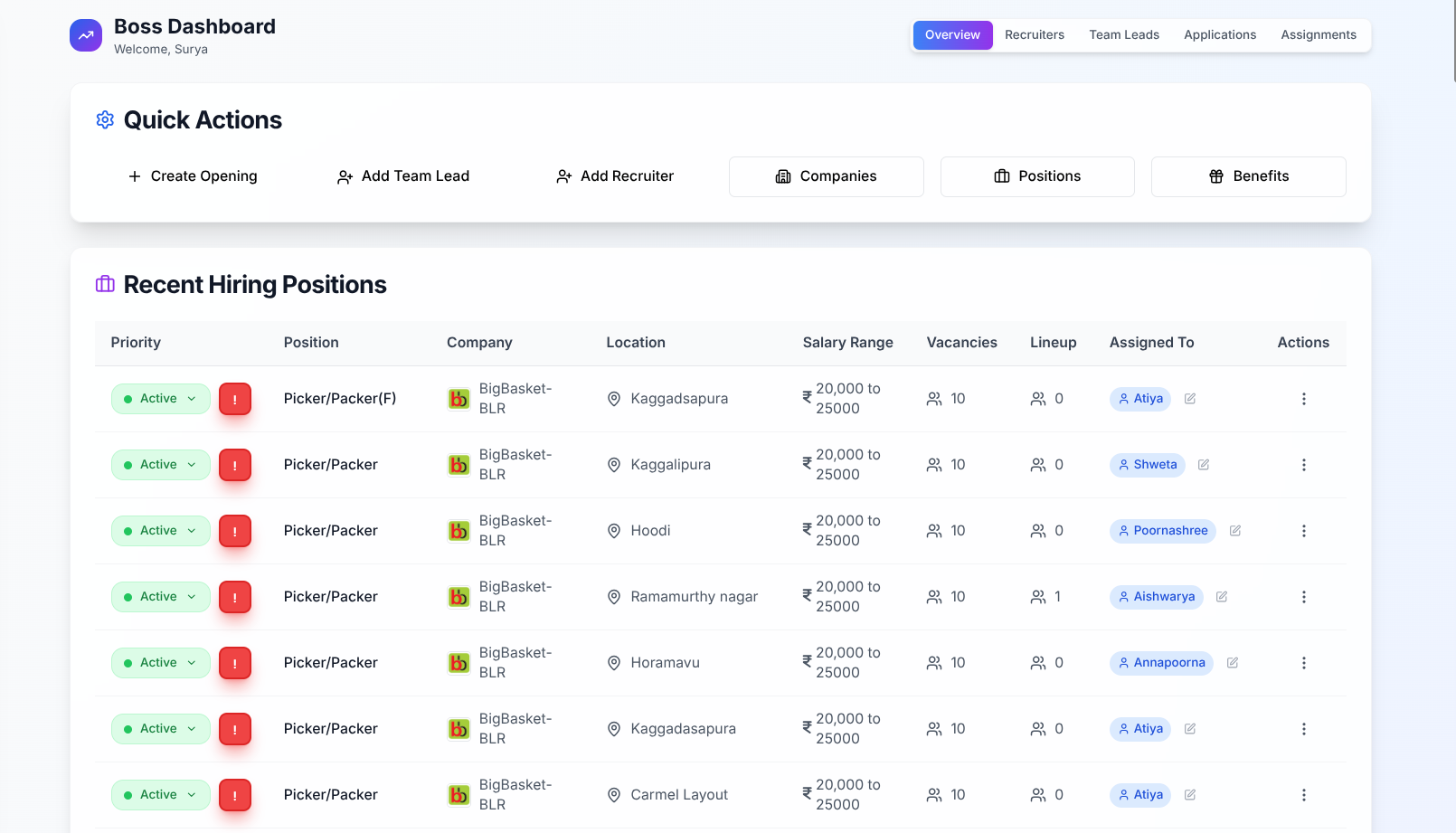
Task: Click edit icon next to Shweta assignment
Action: pos(1204,465)
